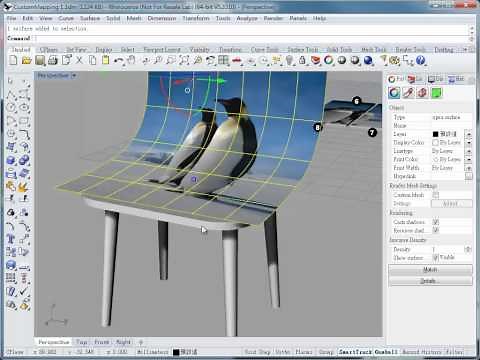
Task: Click the red car set-view icon
Action: pyautogui.click(x=237, y=60)
